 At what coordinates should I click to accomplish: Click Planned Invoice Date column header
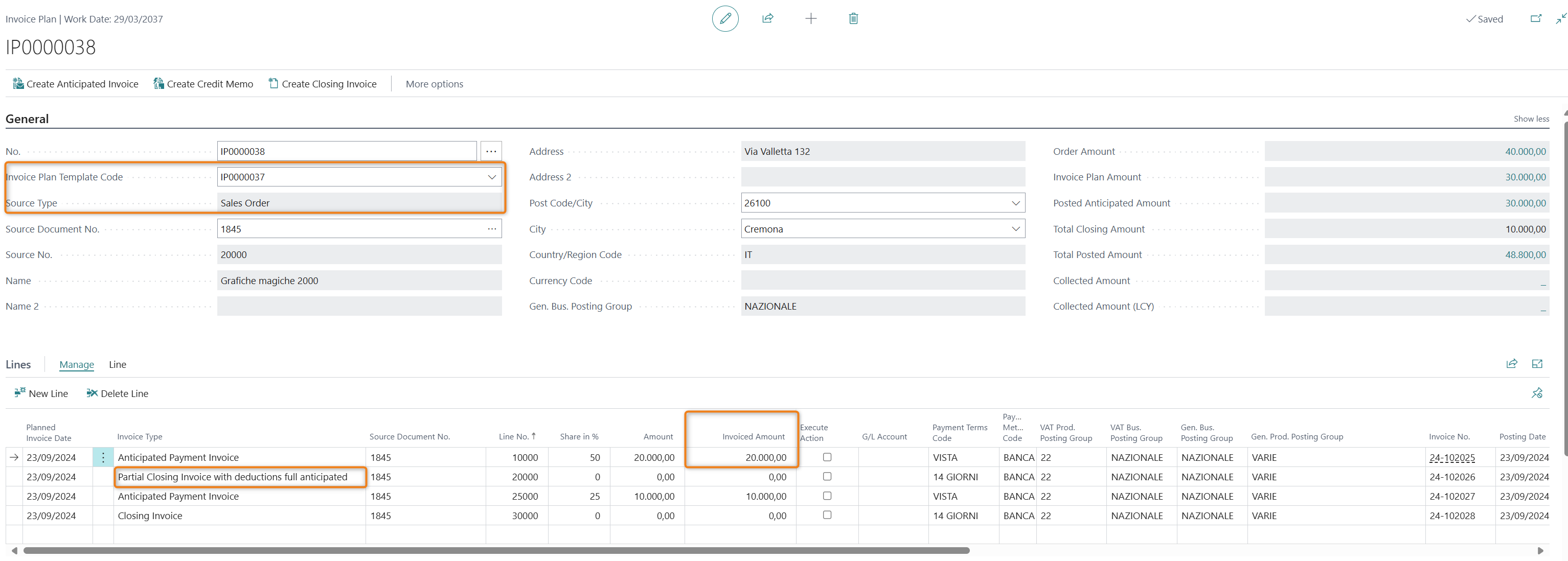pyautogui.click(x=49, y=433)
